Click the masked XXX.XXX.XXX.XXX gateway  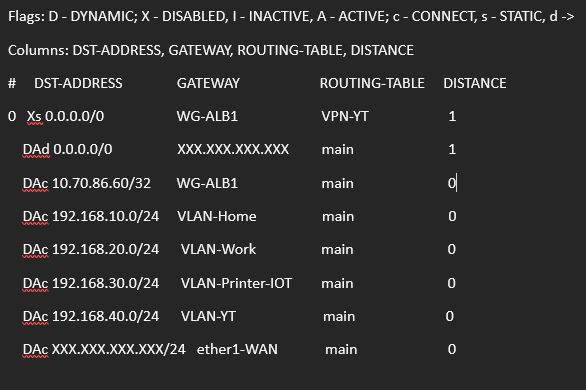click(x=233, y=149)
